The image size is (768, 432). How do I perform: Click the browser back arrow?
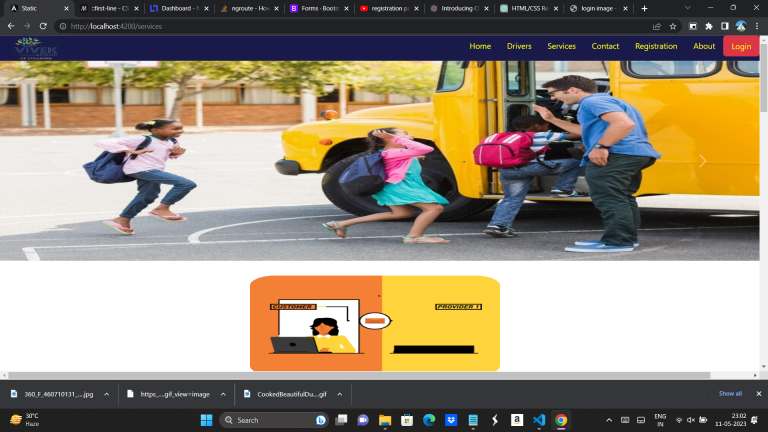point(11,26)
